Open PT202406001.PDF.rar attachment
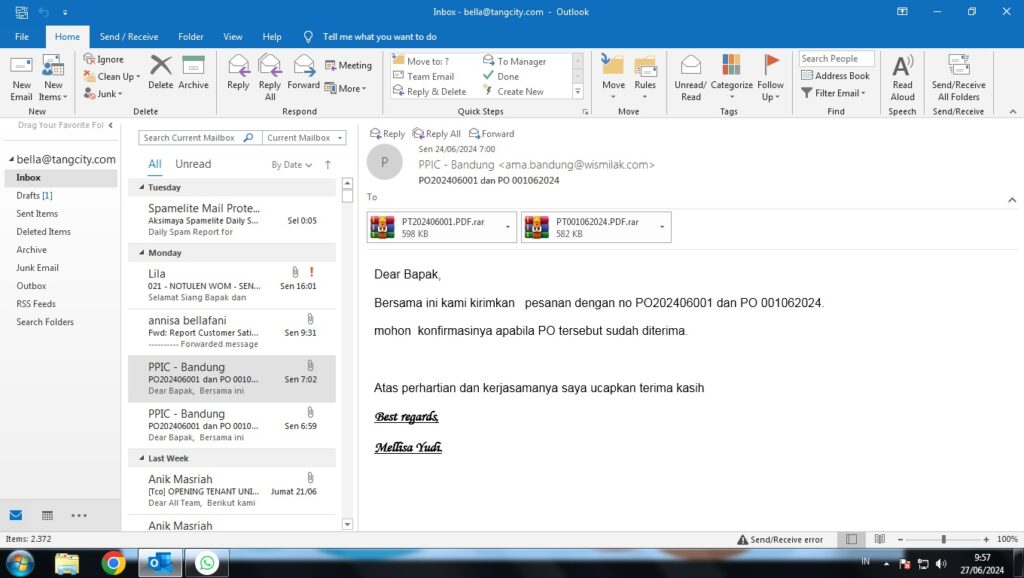 coord(435,227)
